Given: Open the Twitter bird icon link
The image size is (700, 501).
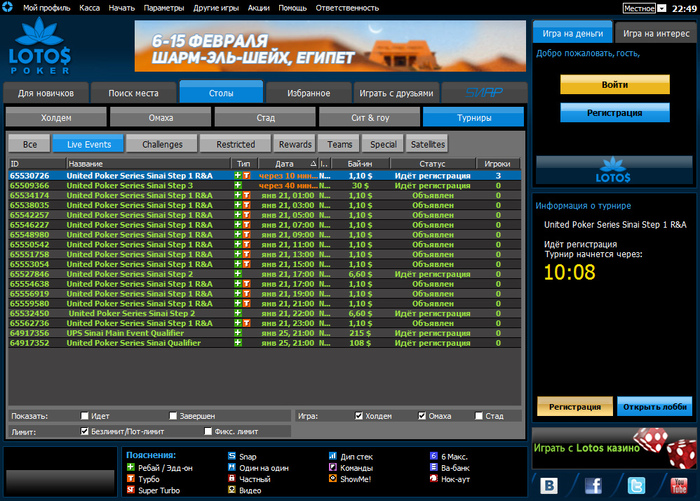Looking at the screenshot, I should click(x=636, y=485).
